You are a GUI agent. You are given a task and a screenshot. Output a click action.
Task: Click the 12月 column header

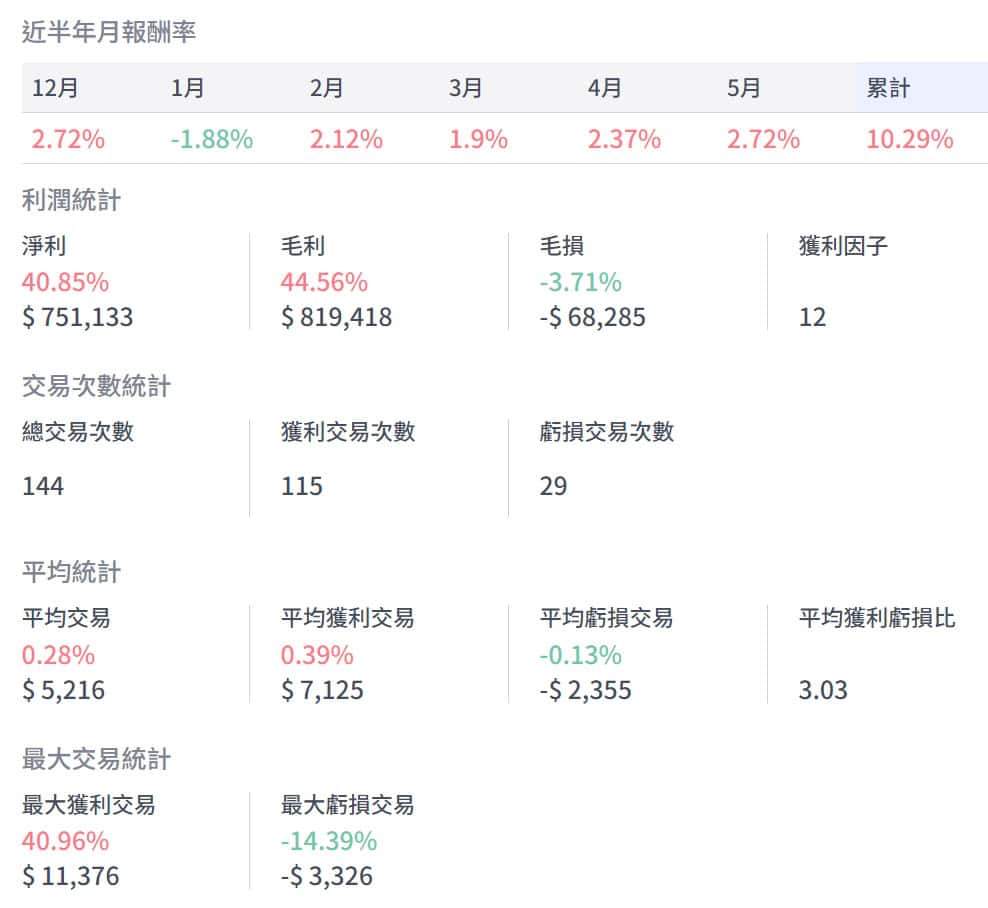(x=55, y=88)
